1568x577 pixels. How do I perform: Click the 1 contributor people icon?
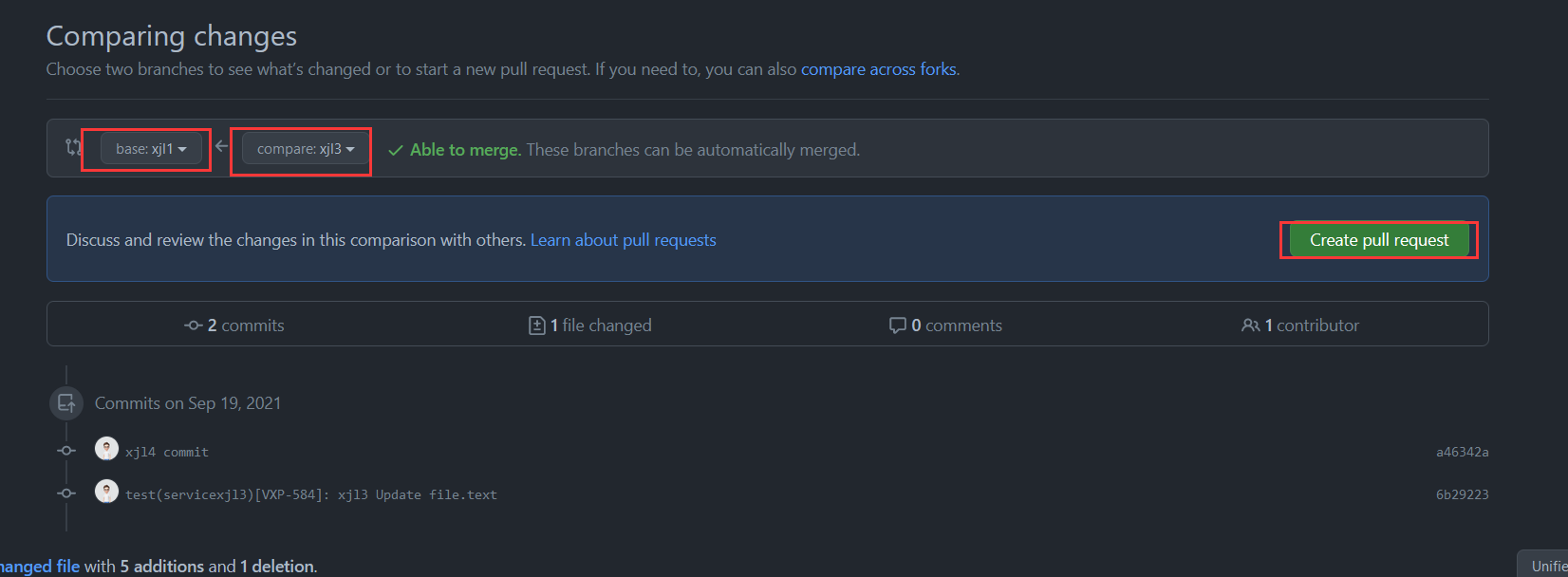[1250, 326]
